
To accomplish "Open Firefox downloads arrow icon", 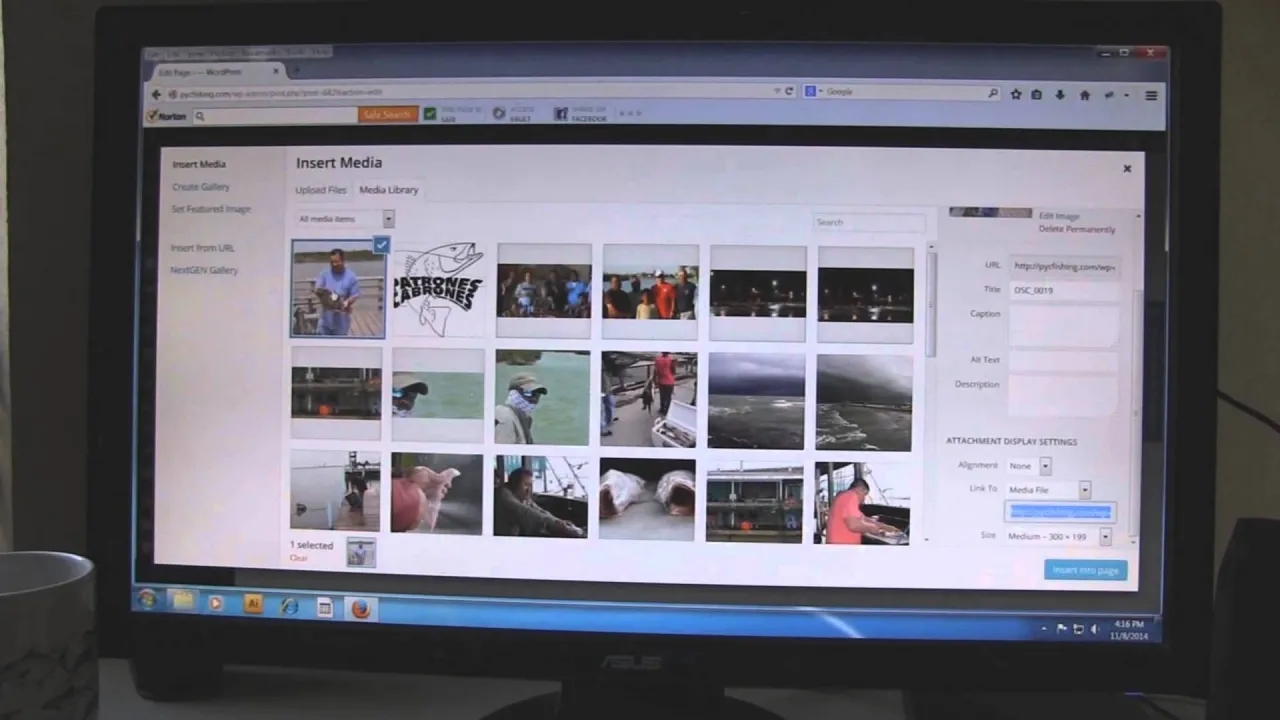I will pos(1060,95).
